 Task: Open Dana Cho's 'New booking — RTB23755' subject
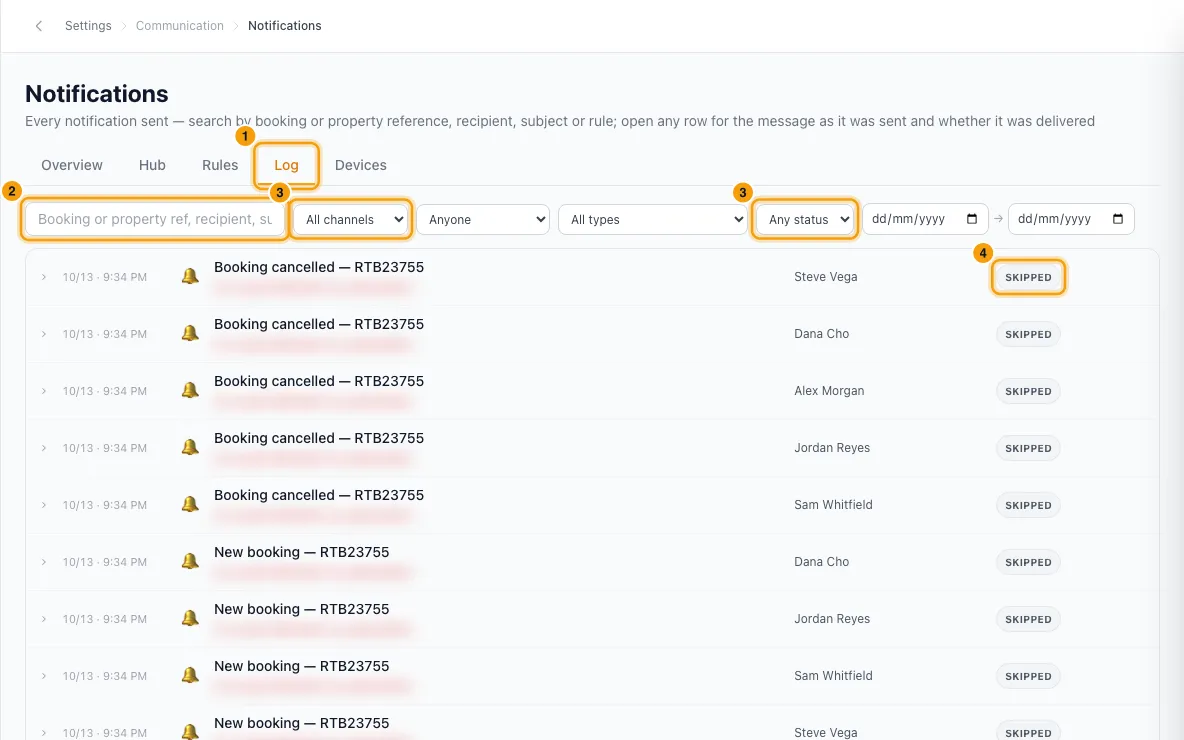[301, 552]
